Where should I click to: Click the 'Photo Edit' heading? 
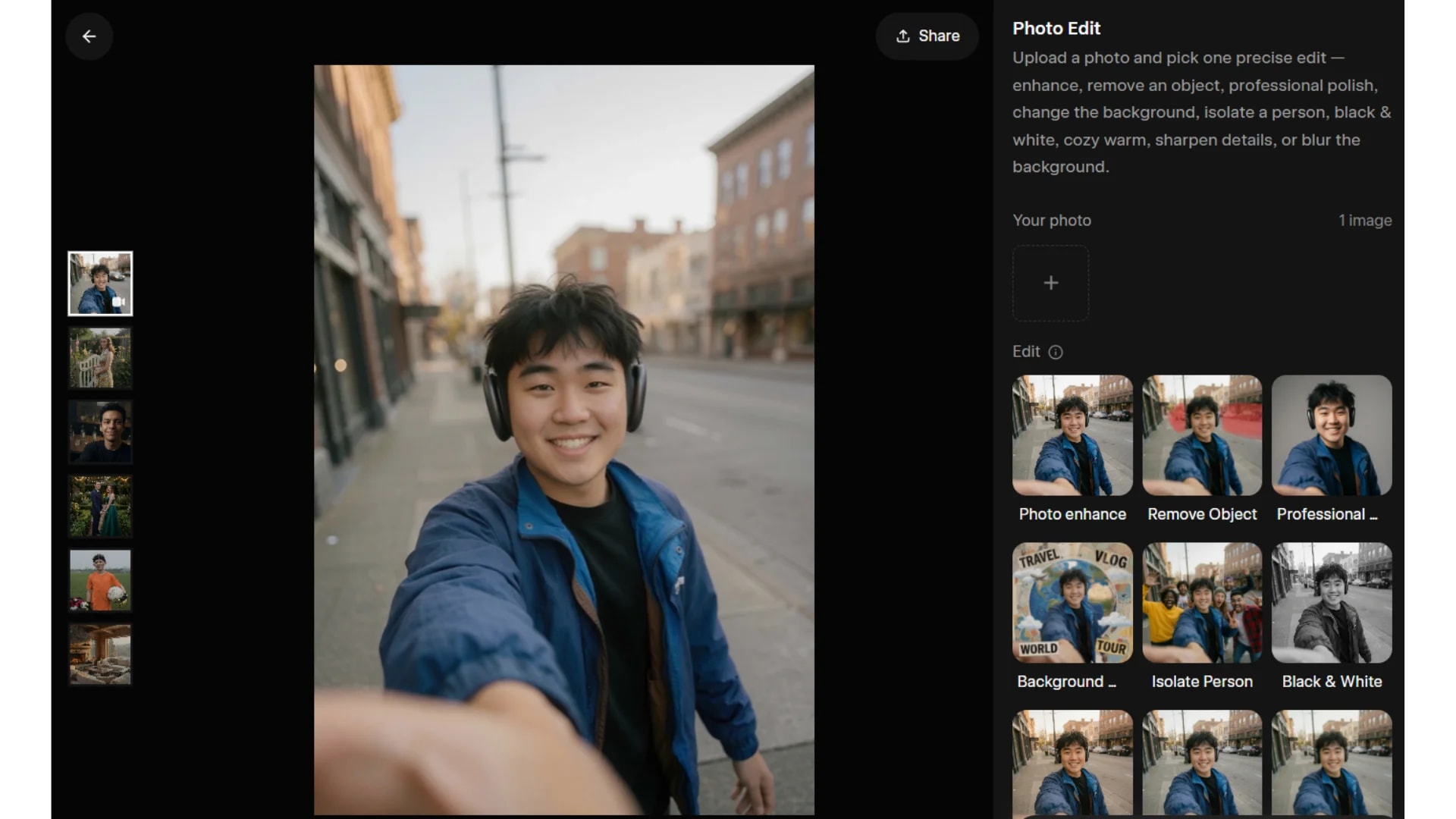tap(1056, 28)
